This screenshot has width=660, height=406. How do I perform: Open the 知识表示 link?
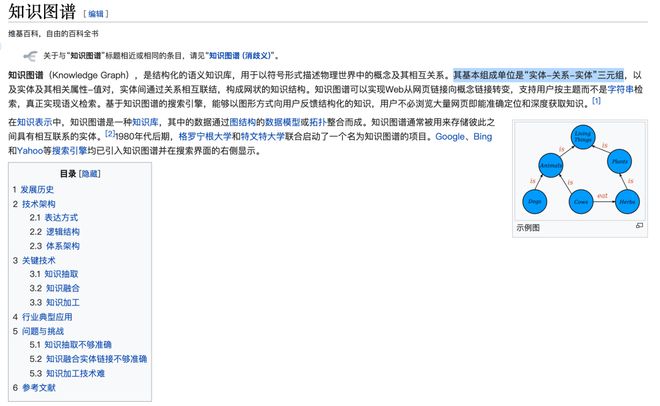coord(35,122)
